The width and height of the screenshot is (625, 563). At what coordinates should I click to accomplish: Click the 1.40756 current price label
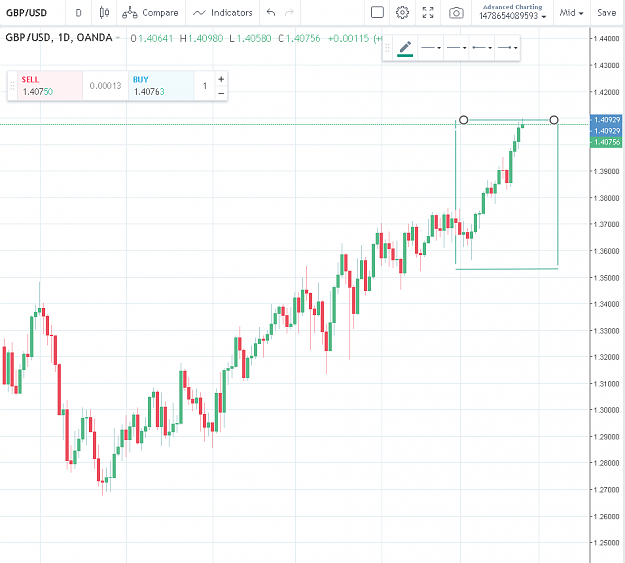coord(606,142)
